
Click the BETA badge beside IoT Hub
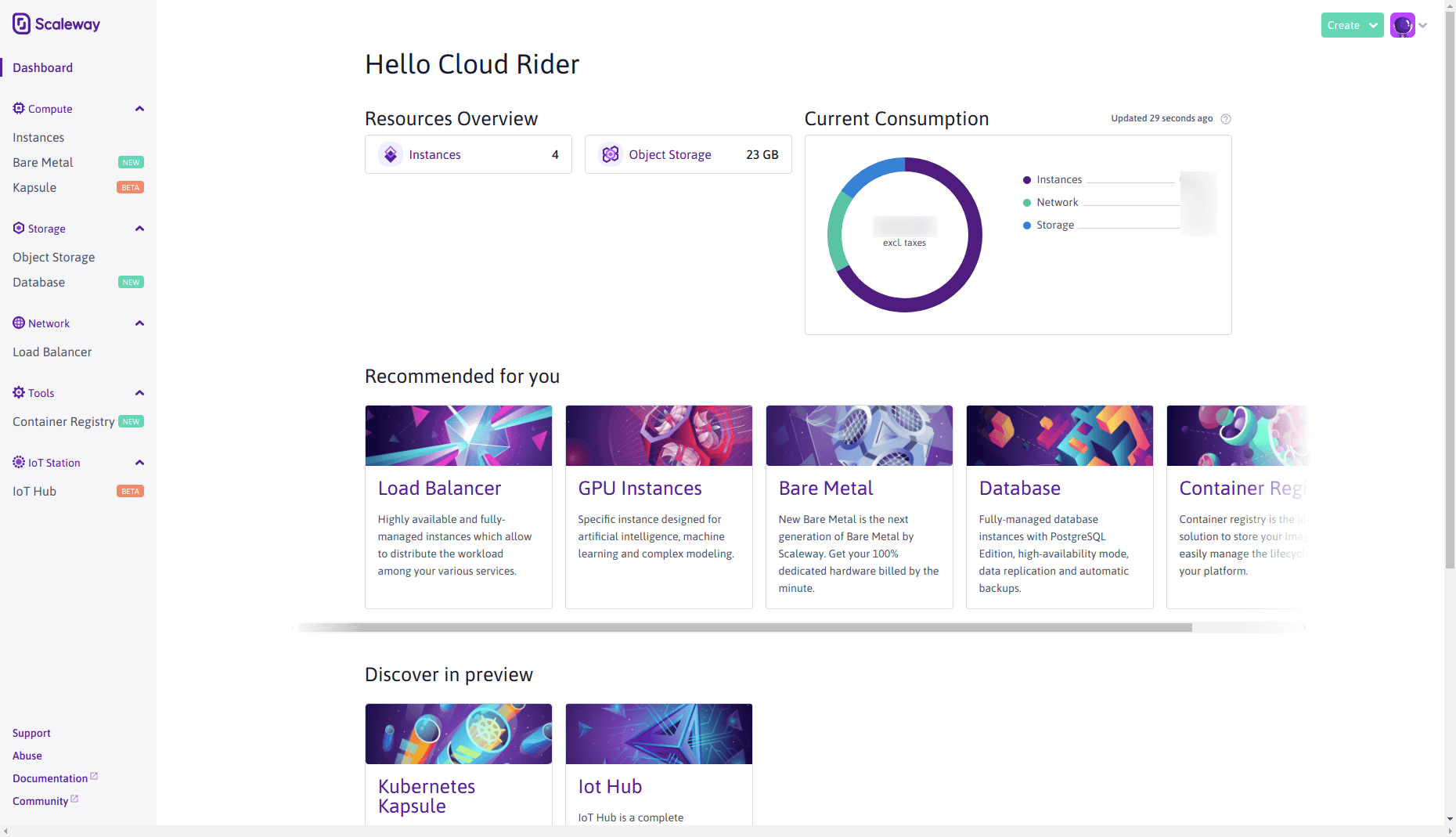130,491
